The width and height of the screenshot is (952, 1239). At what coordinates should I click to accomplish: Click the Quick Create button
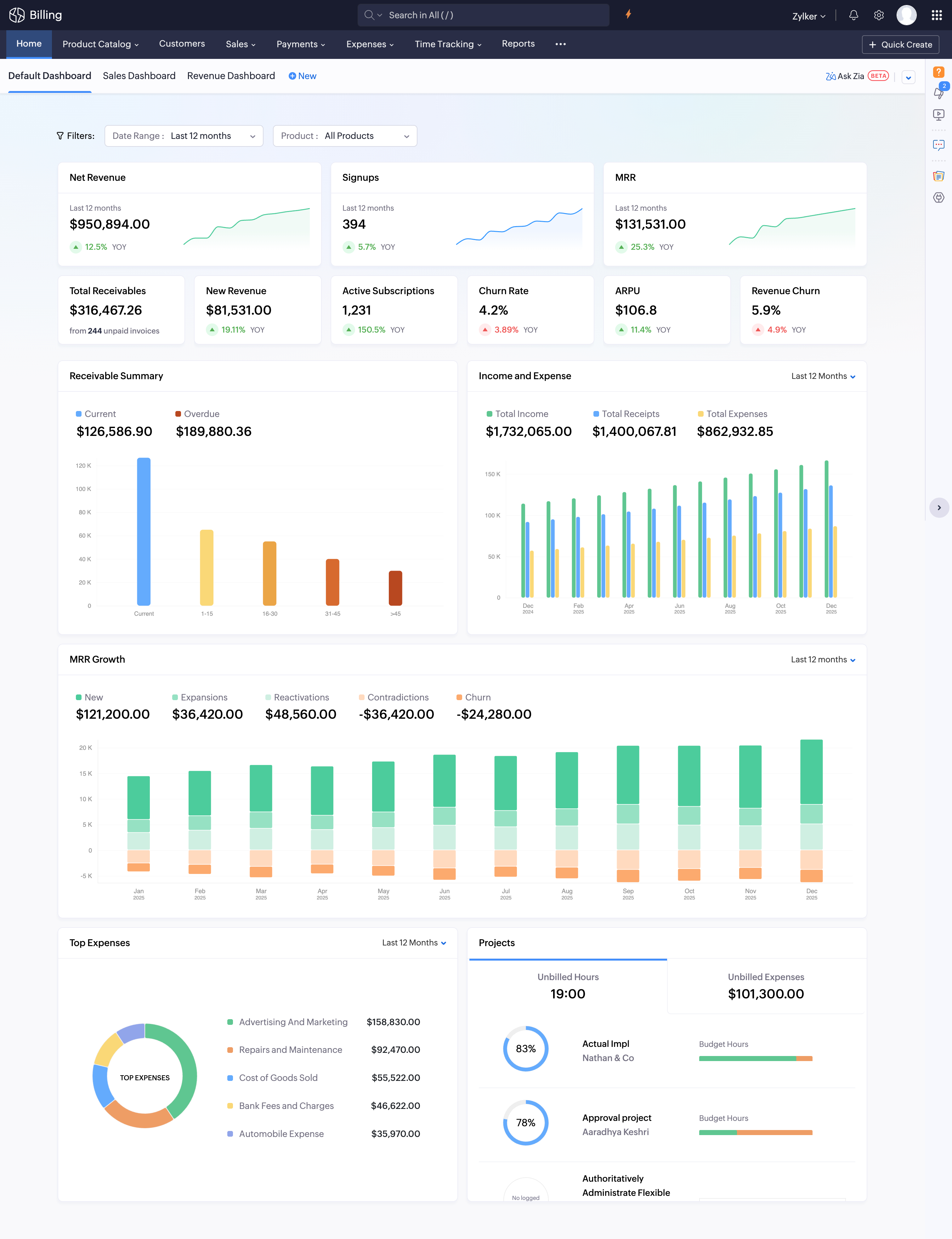(x=900, y=44)
